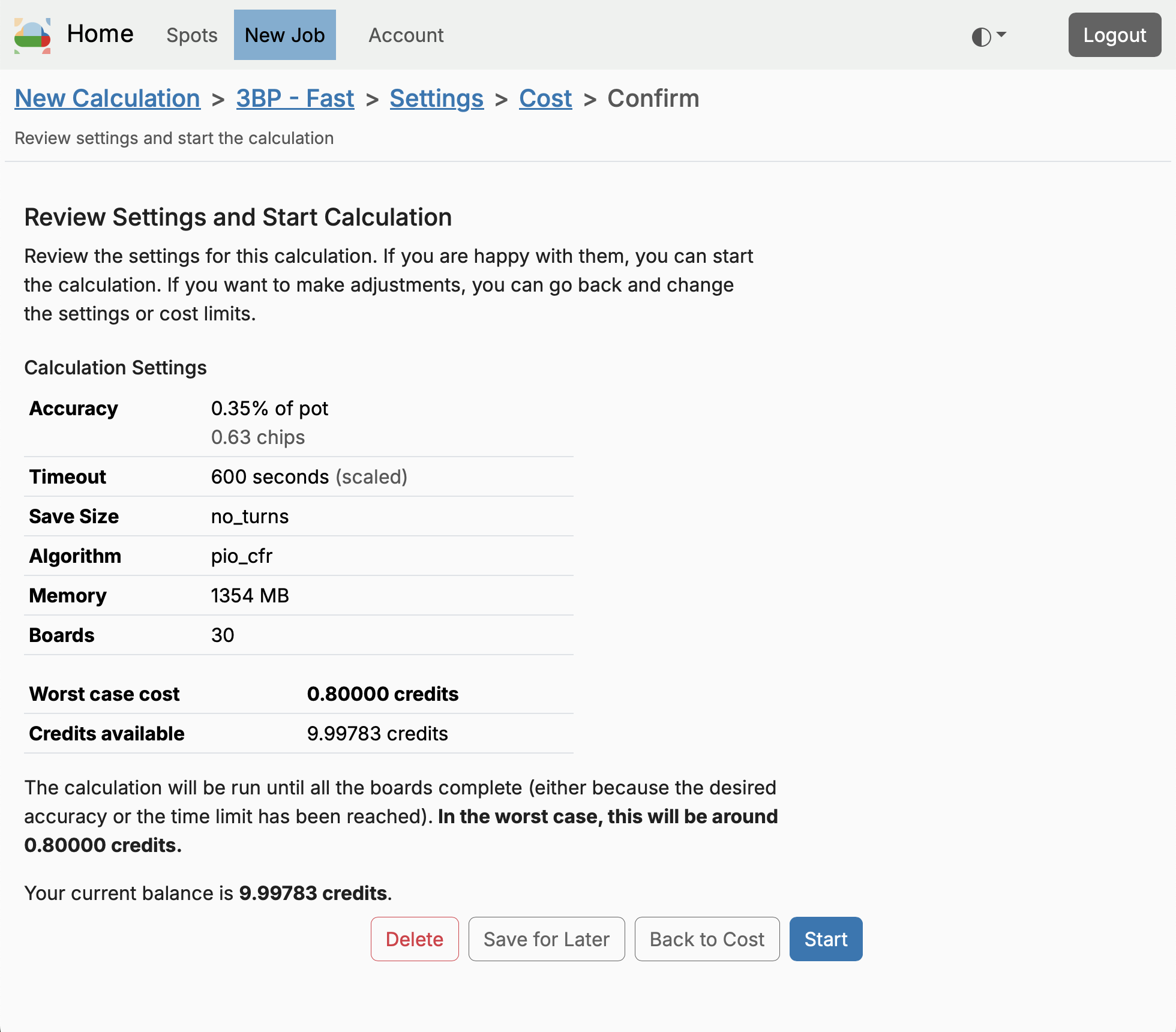Image resolution: width=1176 pixels, height=1032 pixels.
Task: Click Save for Later button
Action: point(546,939)
